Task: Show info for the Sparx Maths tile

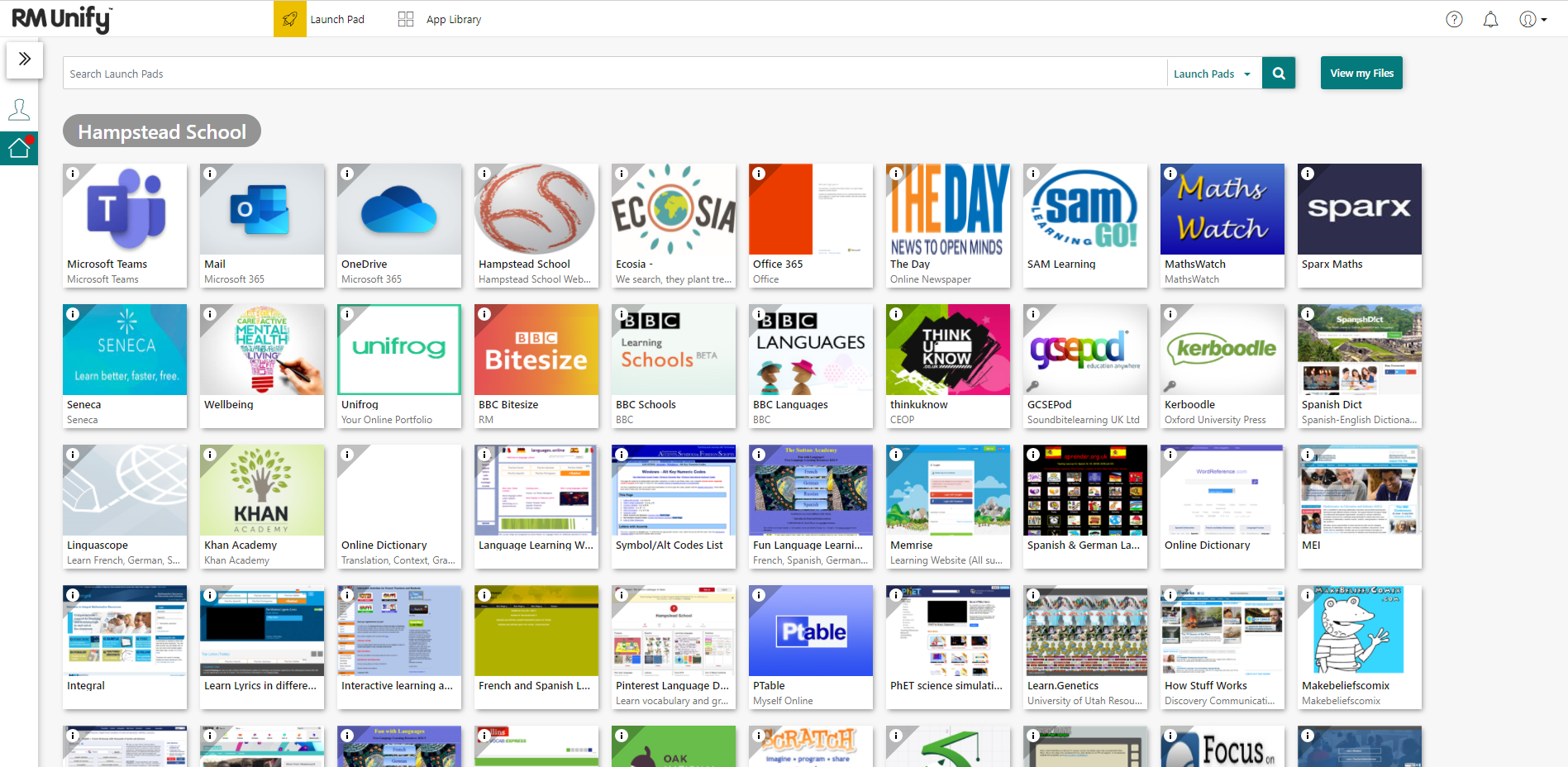Action: [x=1308, y=174]
